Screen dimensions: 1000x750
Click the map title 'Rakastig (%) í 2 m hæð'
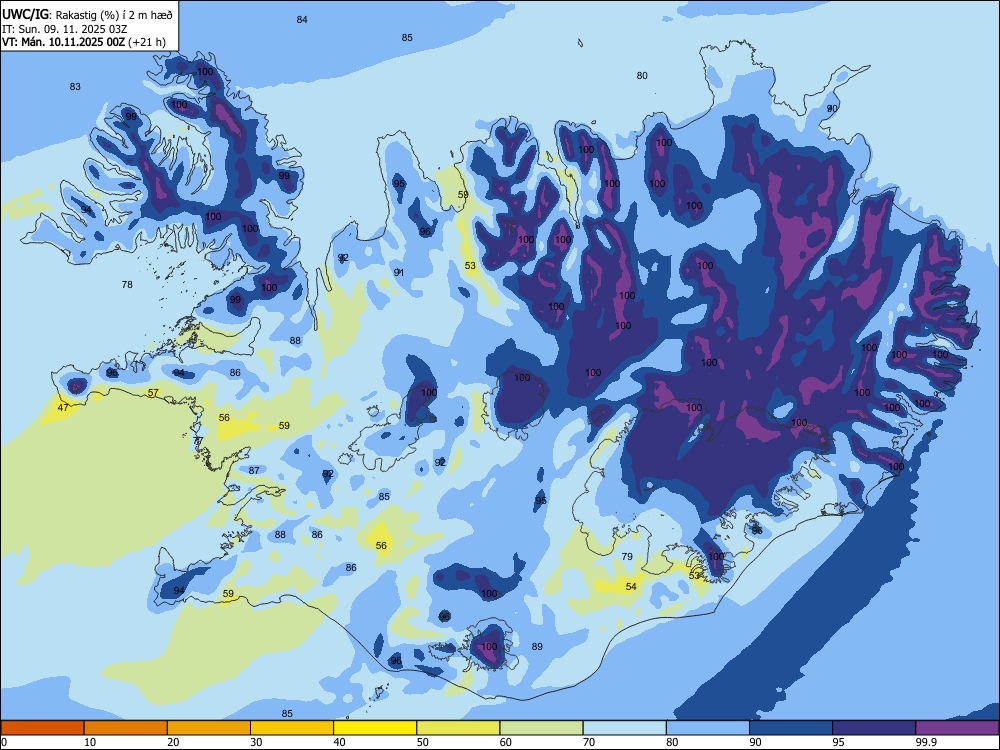pyautogui.click(x=114, y=14)
